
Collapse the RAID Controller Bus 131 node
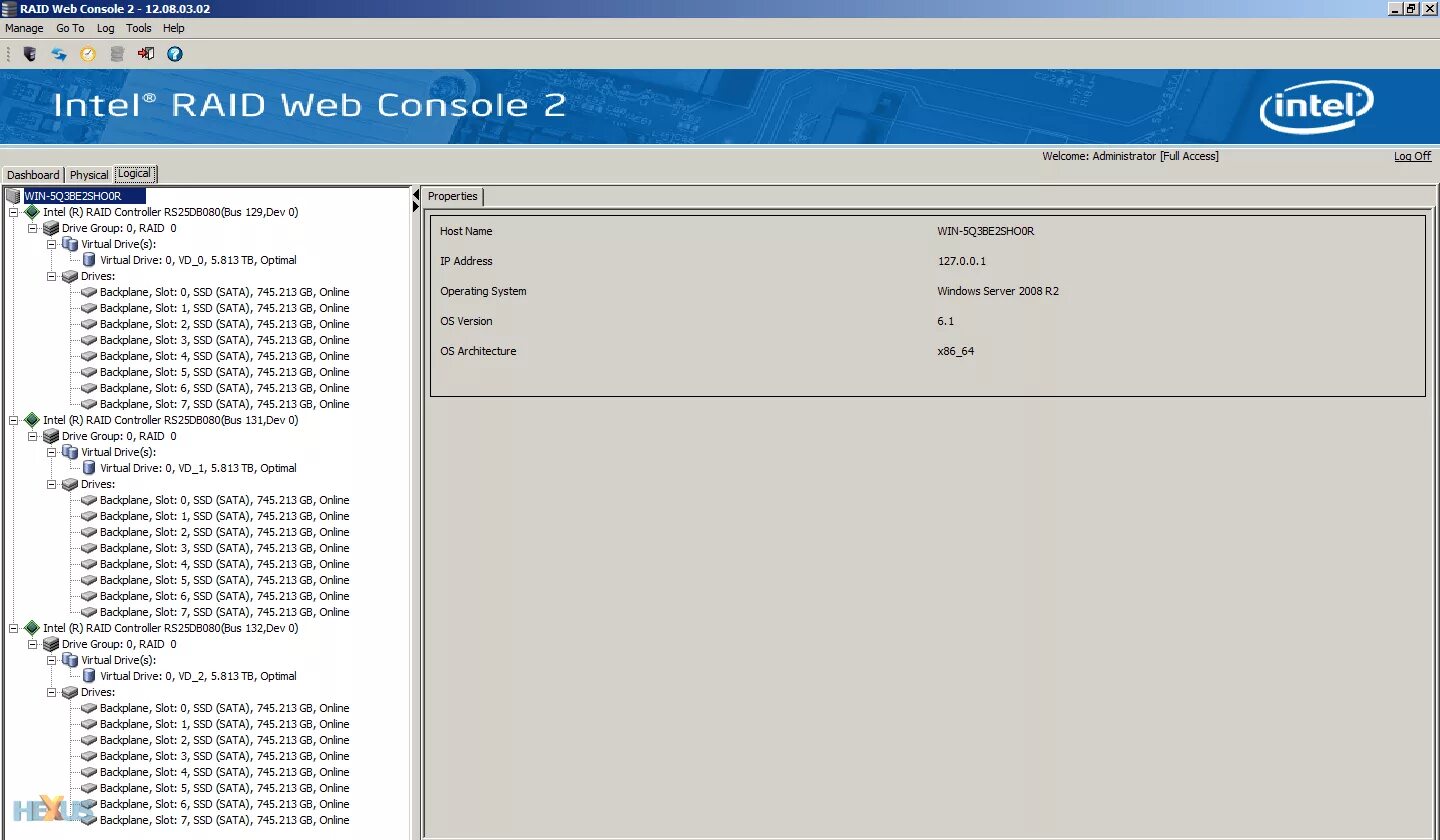14,420
